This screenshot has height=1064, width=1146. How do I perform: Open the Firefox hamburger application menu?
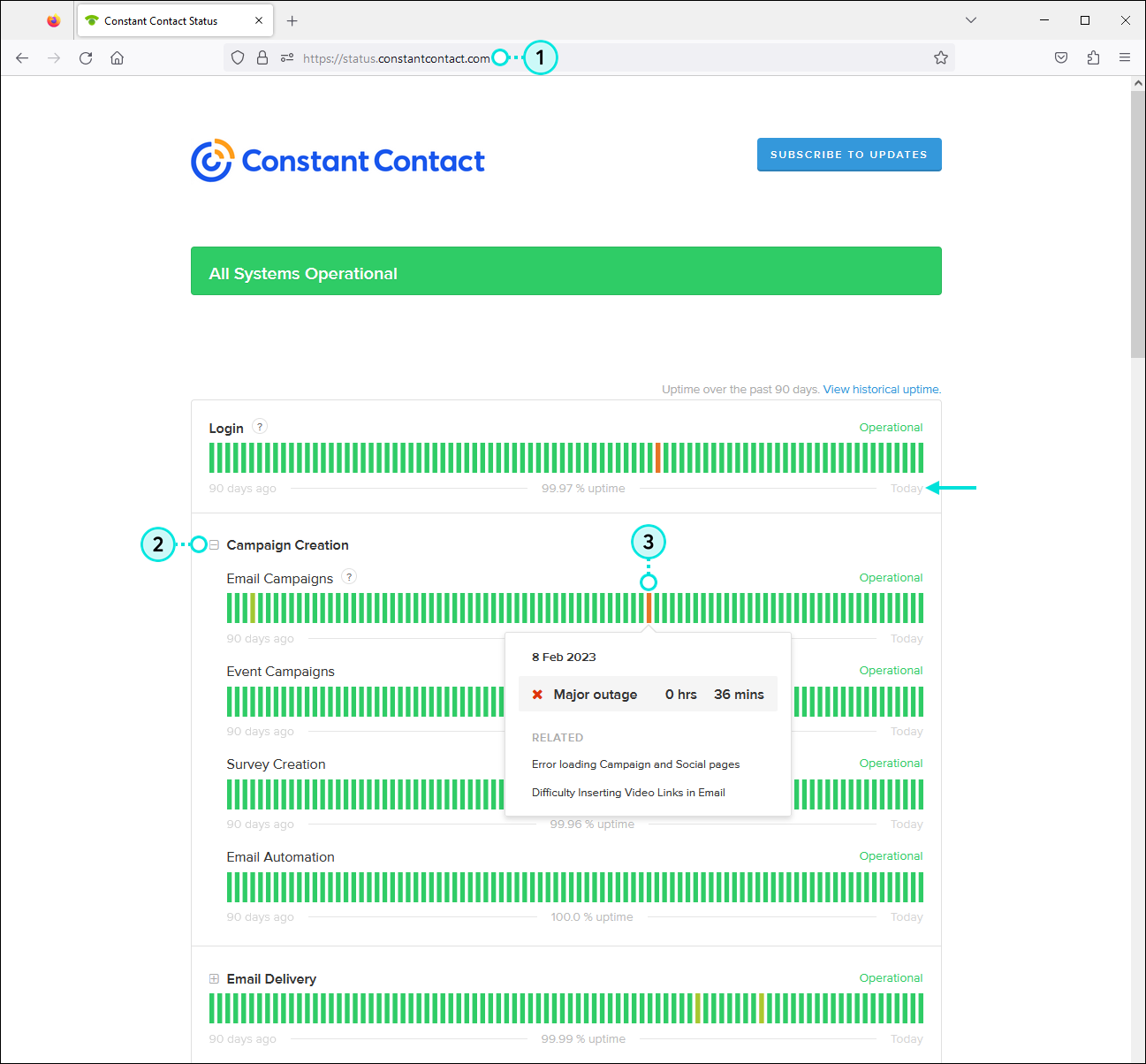(x=1125, y=58)
